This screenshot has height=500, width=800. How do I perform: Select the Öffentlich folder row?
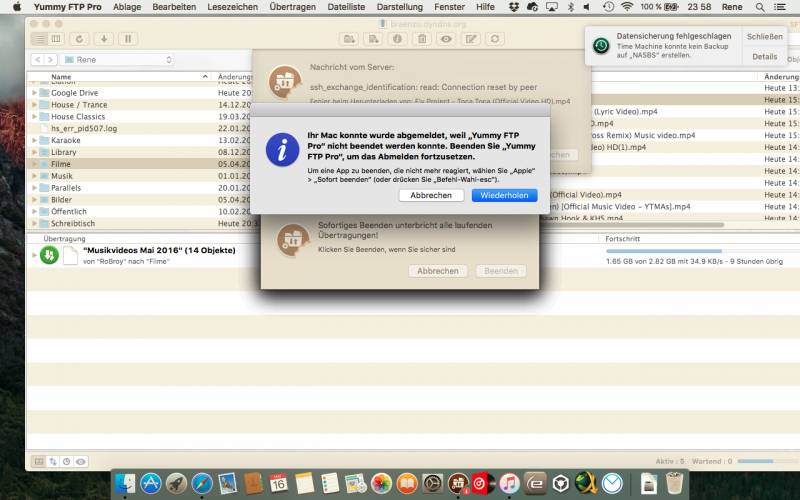pos(139,211)
